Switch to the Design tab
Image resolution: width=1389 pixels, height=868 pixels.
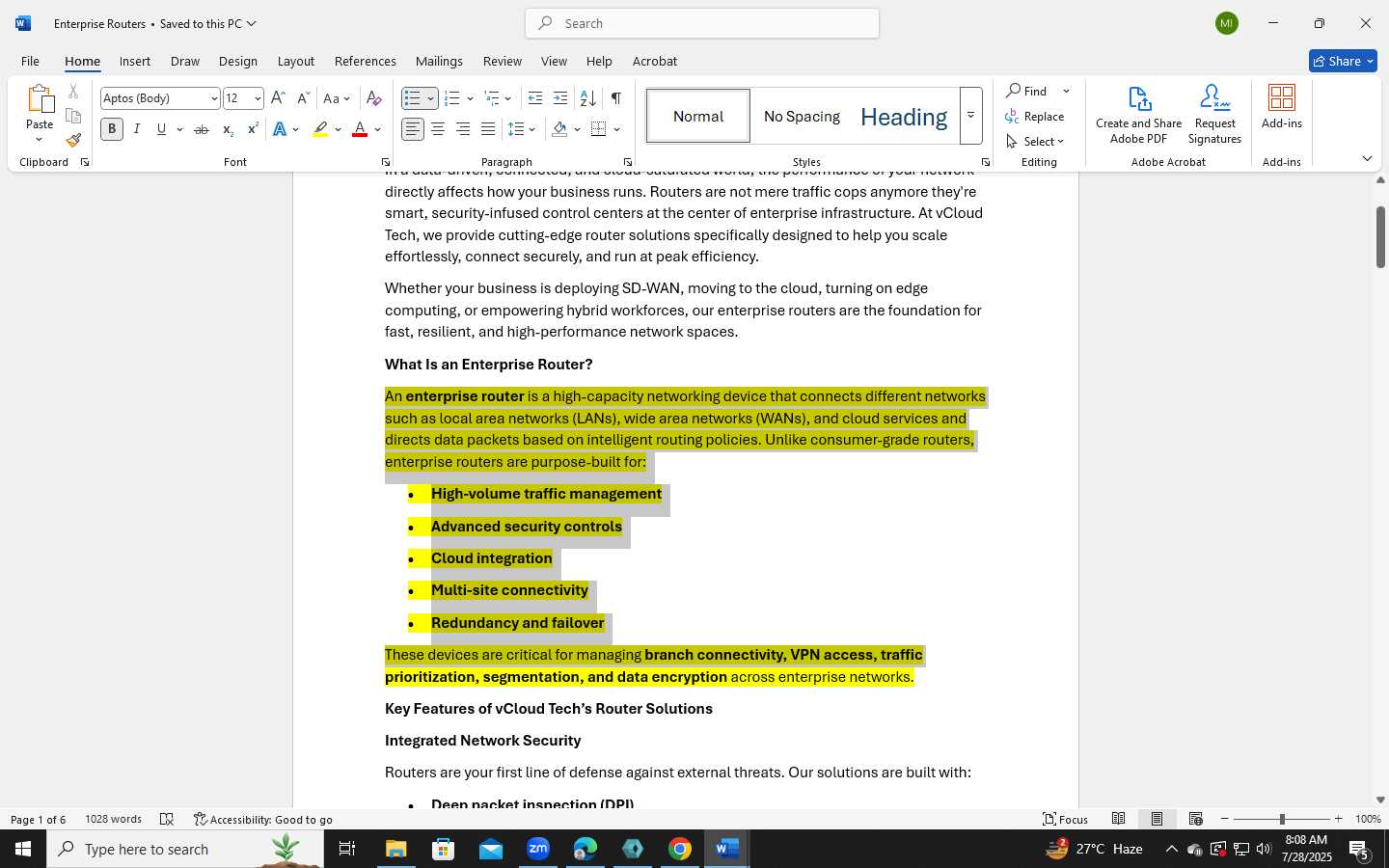237,61
